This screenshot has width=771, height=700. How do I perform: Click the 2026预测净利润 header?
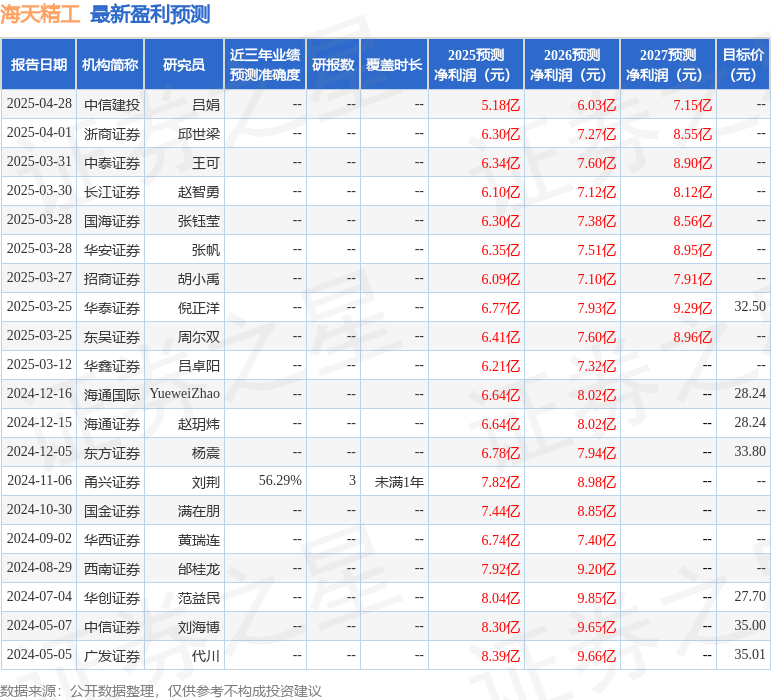[572, 64]
